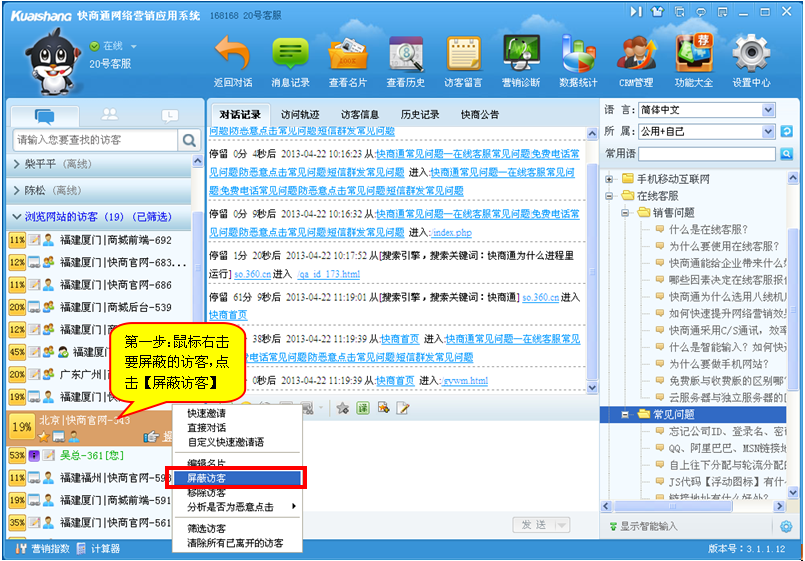Click the visitor search magnifier icon
Viewport: 805px width, 561px height.
pos(189,141)
